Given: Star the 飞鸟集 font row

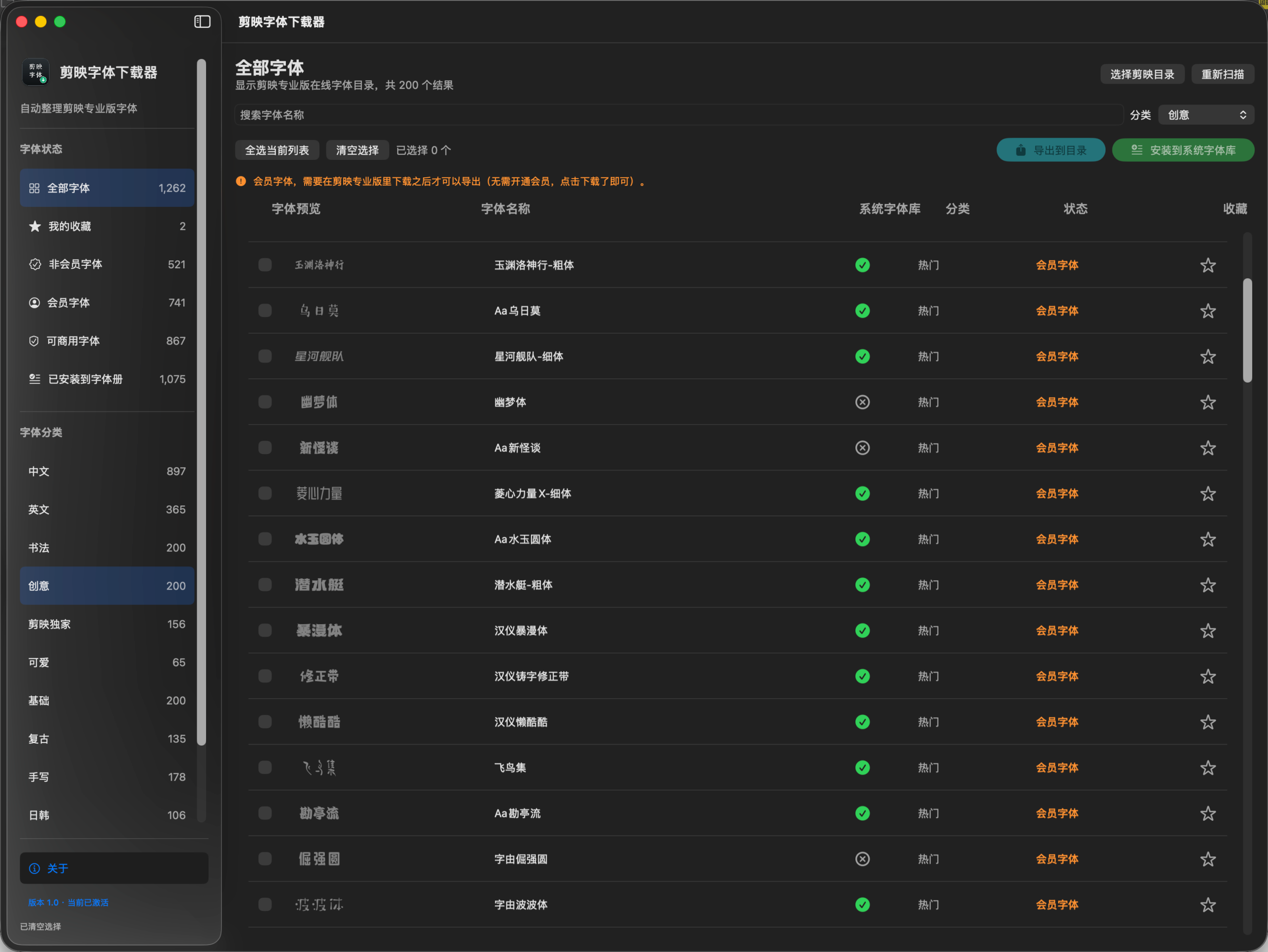Looking at the screenshot, I should point(1208,767).
